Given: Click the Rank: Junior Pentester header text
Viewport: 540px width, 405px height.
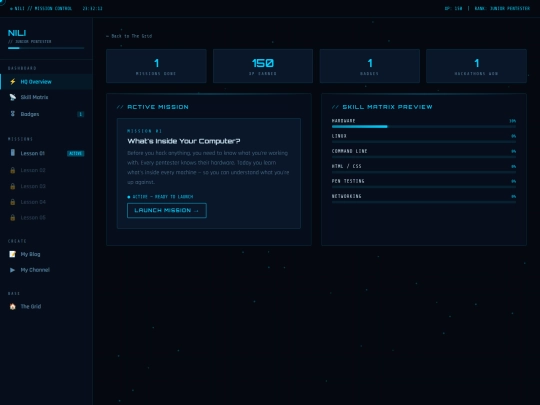Looking at the screenshot, I should [502, 8].
